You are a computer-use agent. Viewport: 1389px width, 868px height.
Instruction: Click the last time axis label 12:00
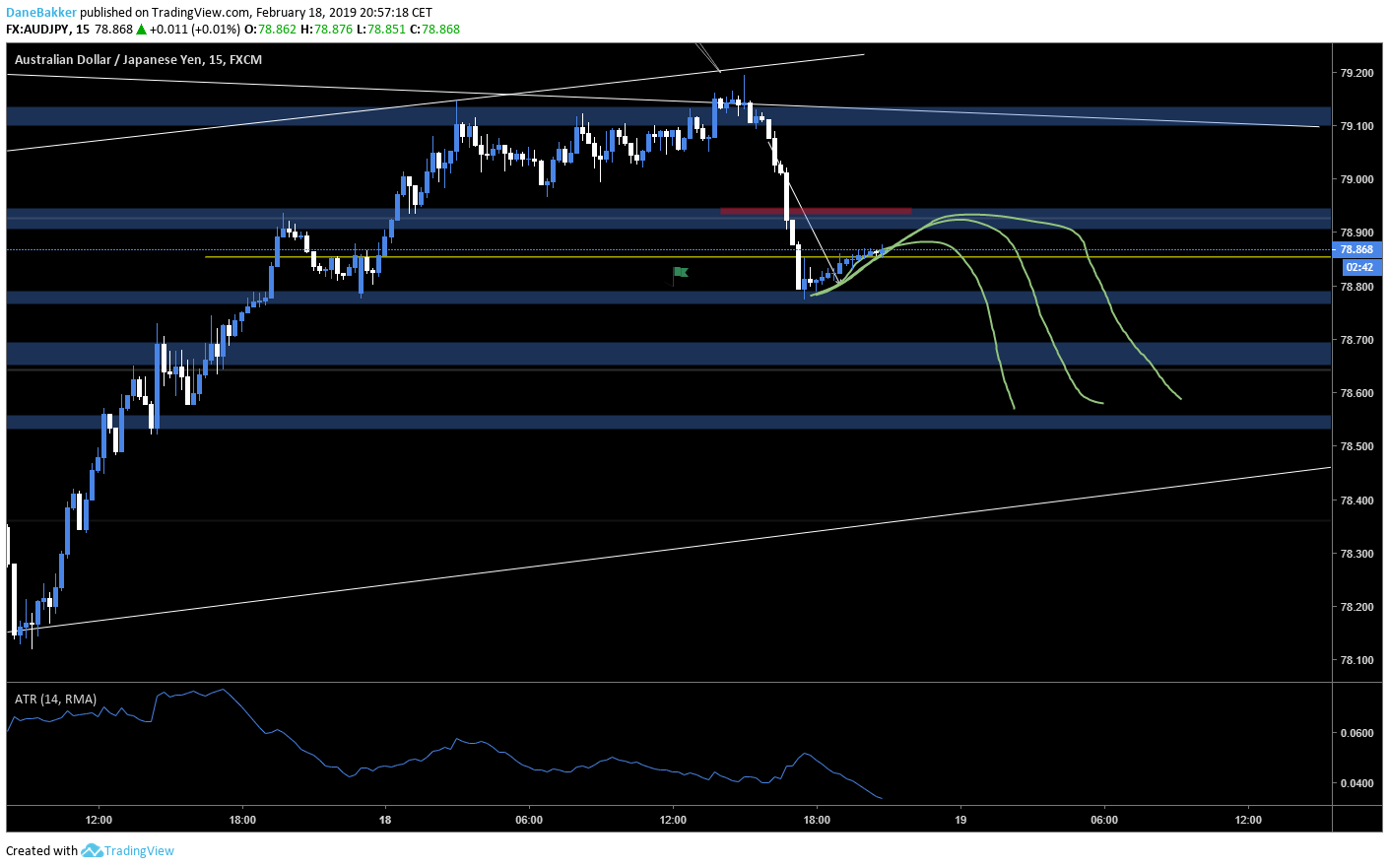1247,820
